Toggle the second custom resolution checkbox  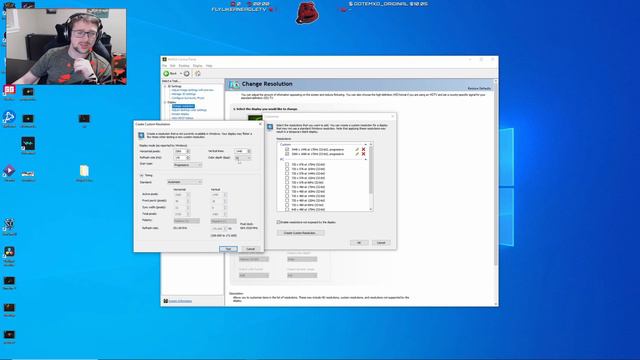[287, 154]
